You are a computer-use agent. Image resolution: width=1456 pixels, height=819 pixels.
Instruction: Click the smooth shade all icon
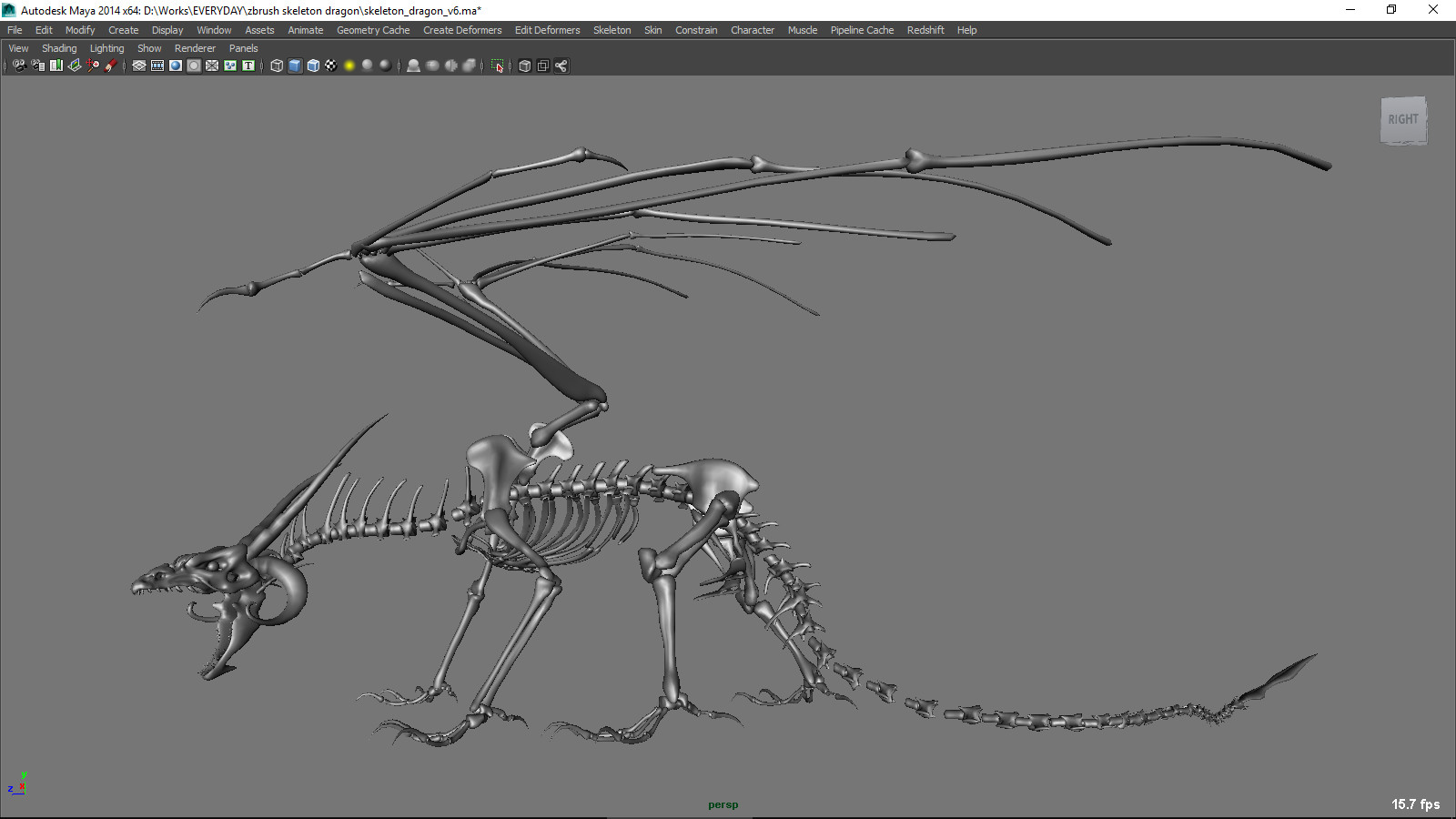(x=294, y=66)
